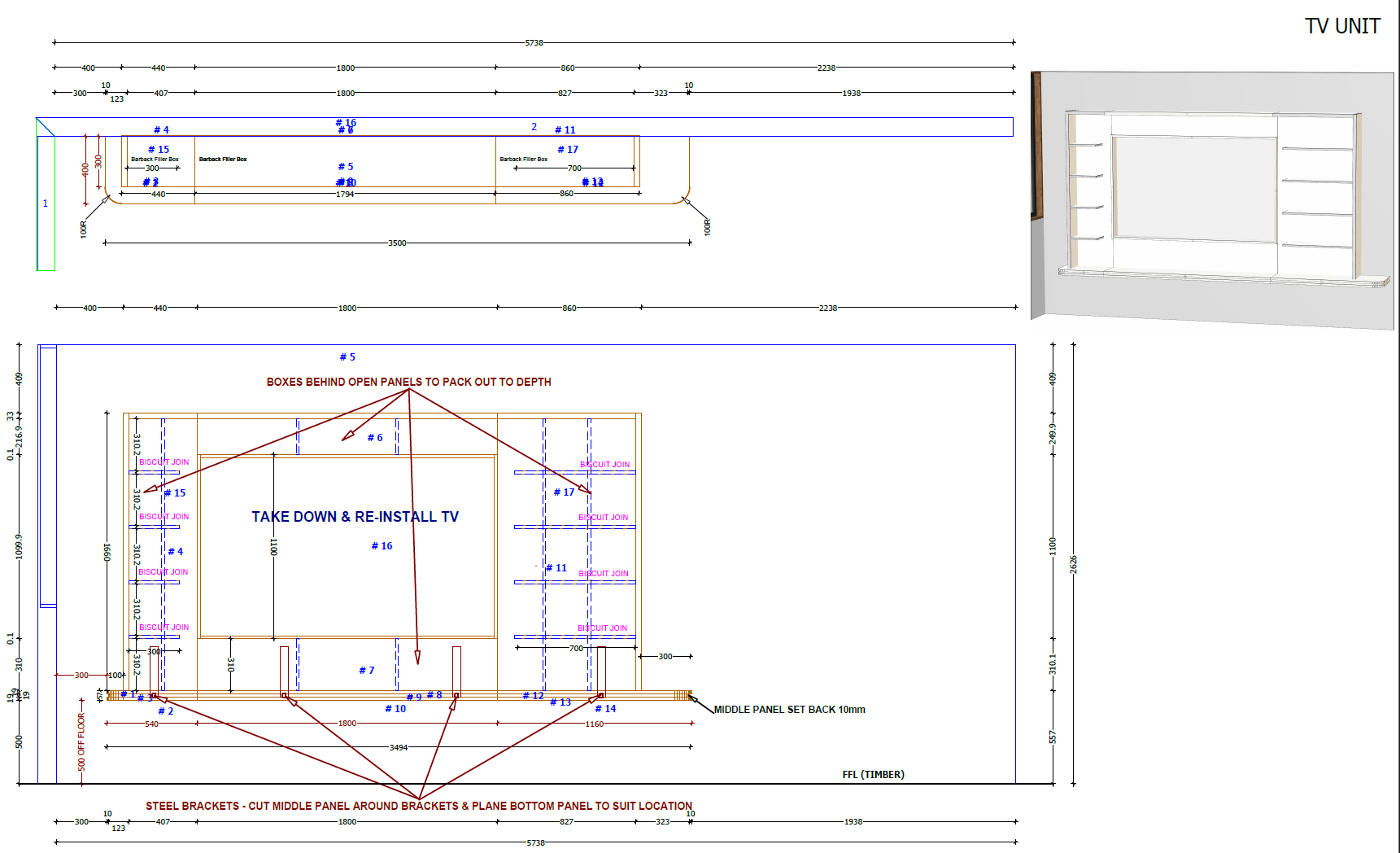Screen dimensions: 1400x853
Task: Click the BOXES BEHIND OPEN PANELS note
Action: [408, 381]
